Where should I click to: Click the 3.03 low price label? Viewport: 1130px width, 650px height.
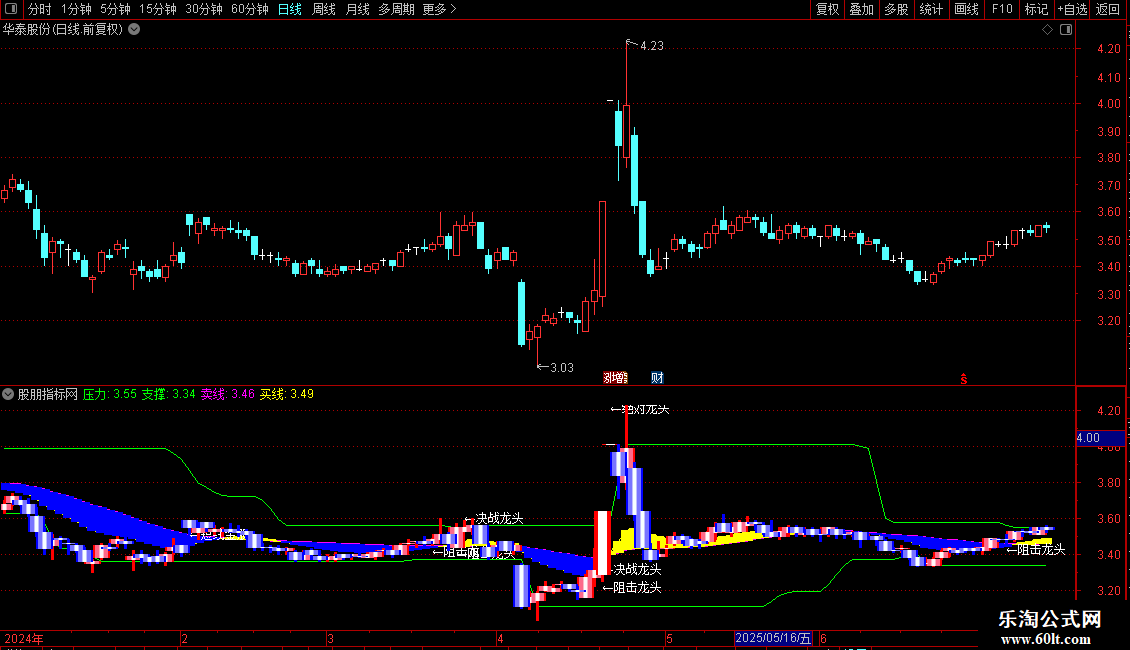(562, 368)
